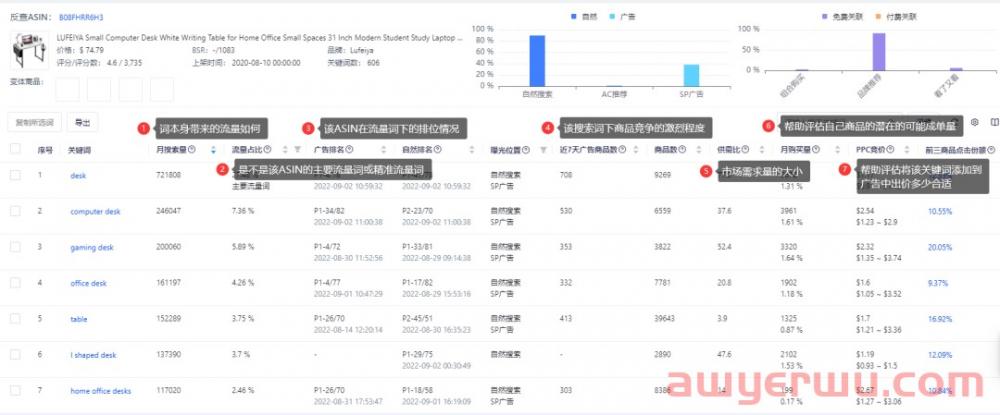Click the SP广告 bar in chart
Viewport: 1000px width, 415px height.
tap(691, 75)
